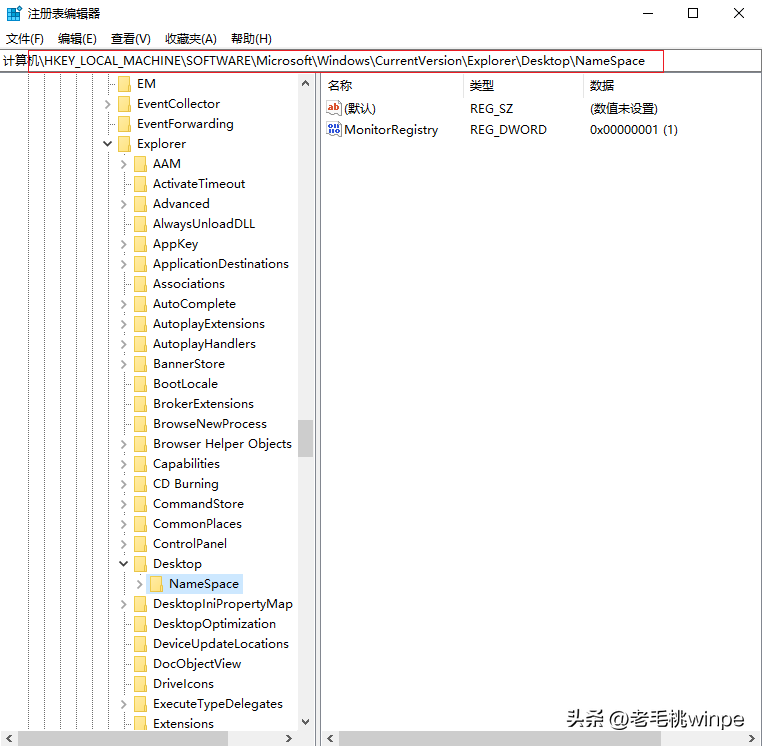The width and height of the screenshot is (762, 746).
Task: Minimize the Registry Editor window
Action: coord(648,13)
